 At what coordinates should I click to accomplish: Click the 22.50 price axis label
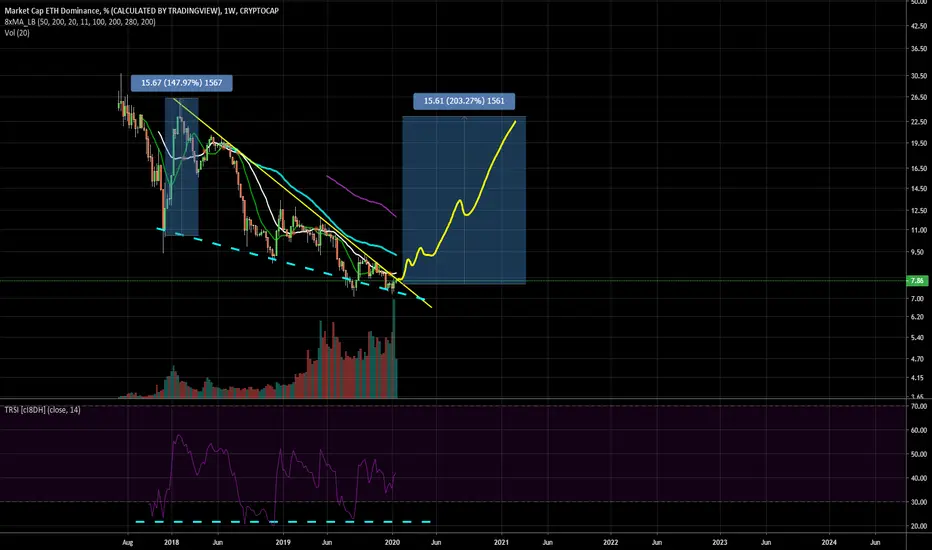click(919, 122)
